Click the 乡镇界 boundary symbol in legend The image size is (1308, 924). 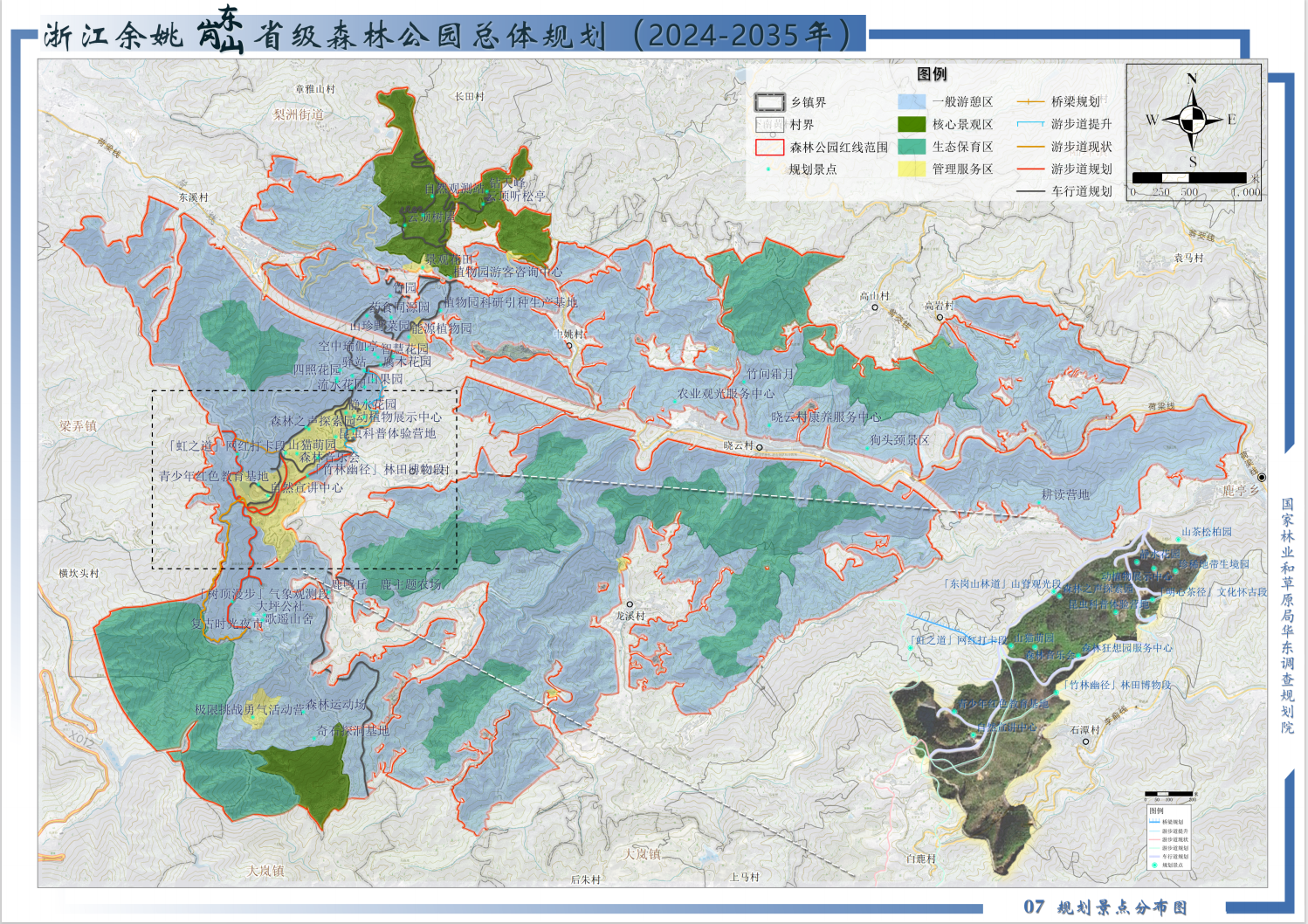coord(769,102)
